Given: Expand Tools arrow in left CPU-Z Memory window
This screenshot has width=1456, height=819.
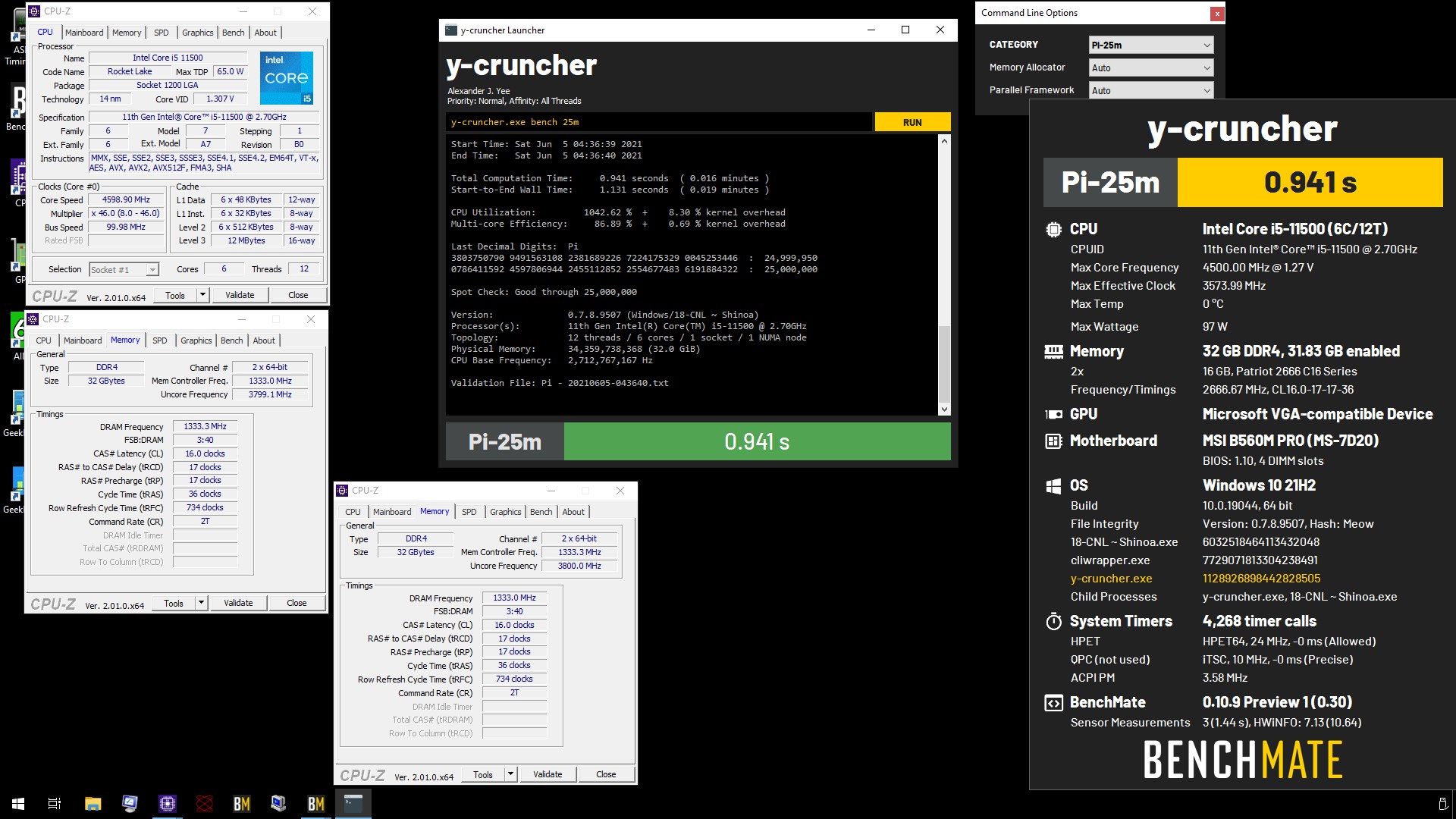Looking at the screenshot, I should [201, 603].
